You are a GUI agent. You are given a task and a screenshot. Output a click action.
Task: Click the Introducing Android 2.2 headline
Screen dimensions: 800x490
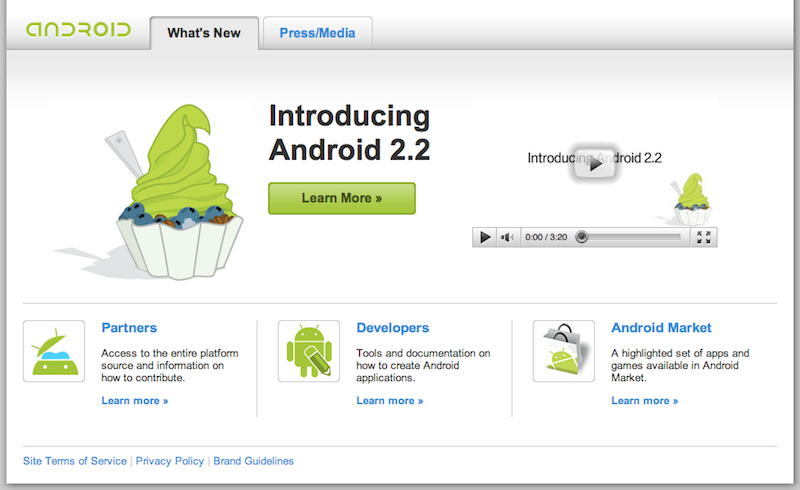[x=349, y=133]
